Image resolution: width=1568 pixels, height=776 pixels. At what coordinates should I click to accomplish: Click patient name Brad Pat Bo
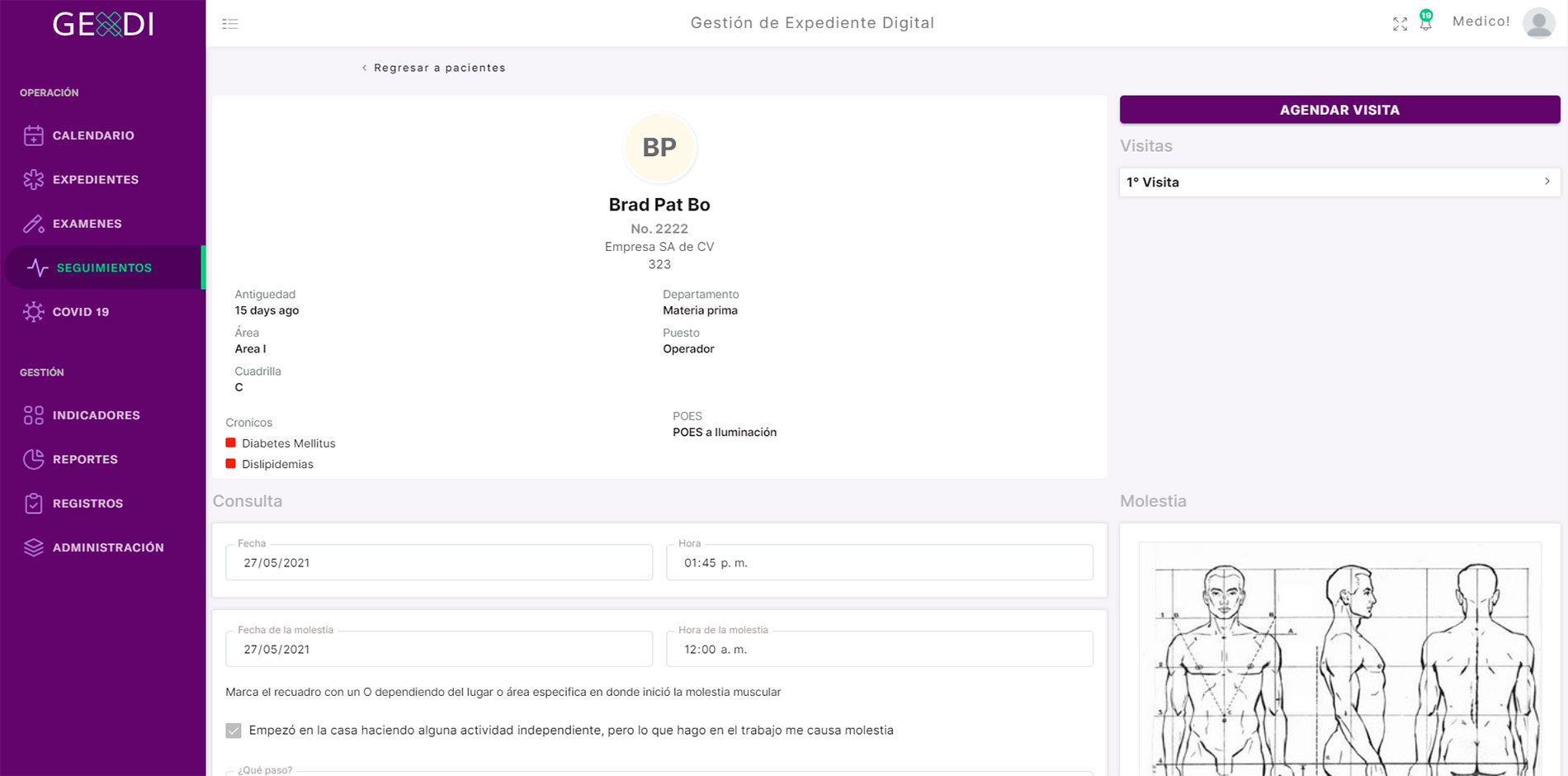pyautogui.click(x=659, y=205)
